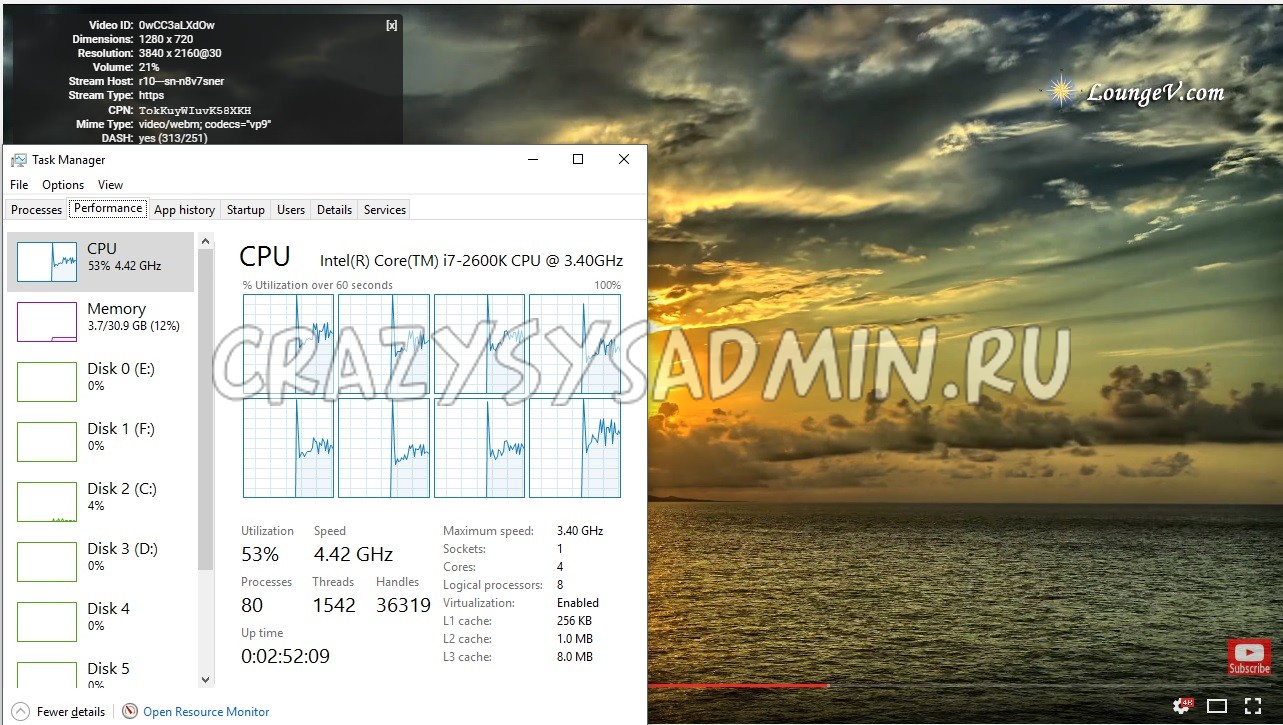Click the red Subscribe watermark
The height and width of the screenshot is (725, 1283).
coord(1249,657)
